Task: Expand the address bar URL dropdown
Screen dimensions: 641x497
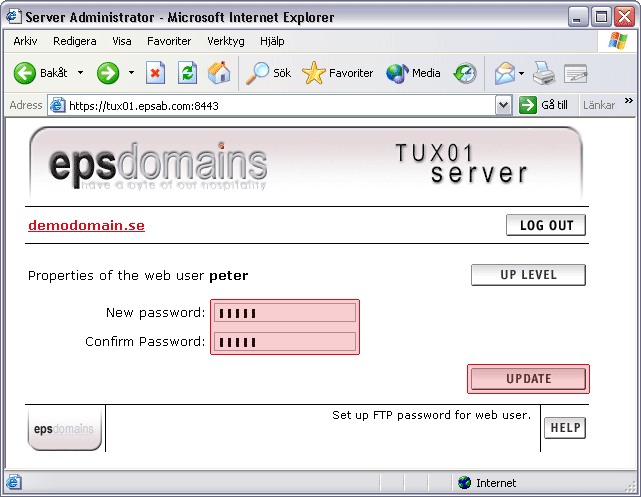Action: tap(504, 105)
